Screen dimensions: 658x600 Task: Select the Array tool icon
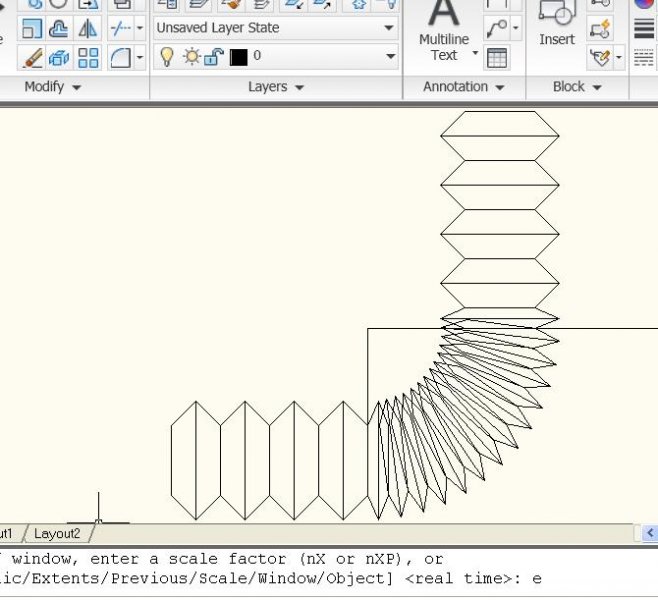pyautogui.click(x=88, y=57)
